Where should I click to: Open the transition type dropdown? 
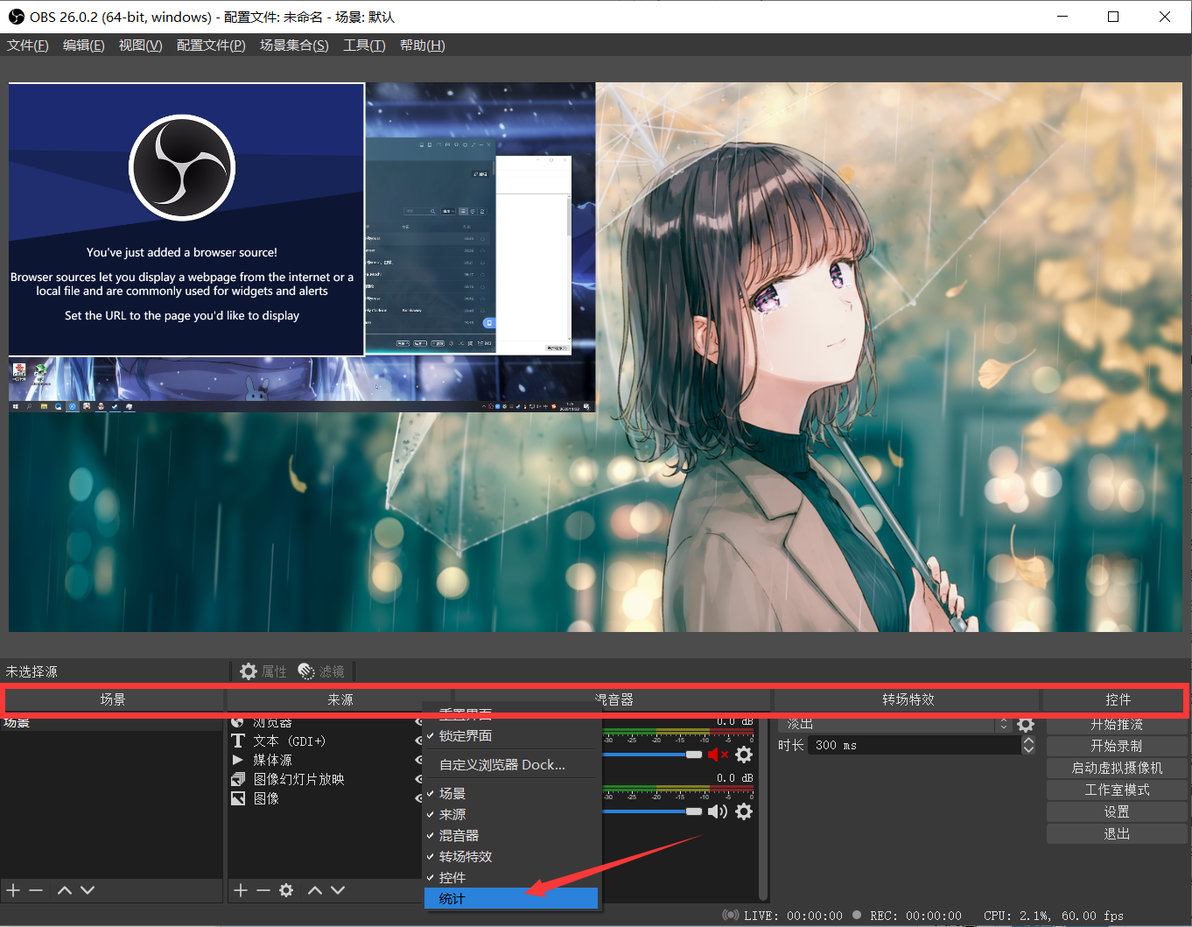[x=896, y=725]
